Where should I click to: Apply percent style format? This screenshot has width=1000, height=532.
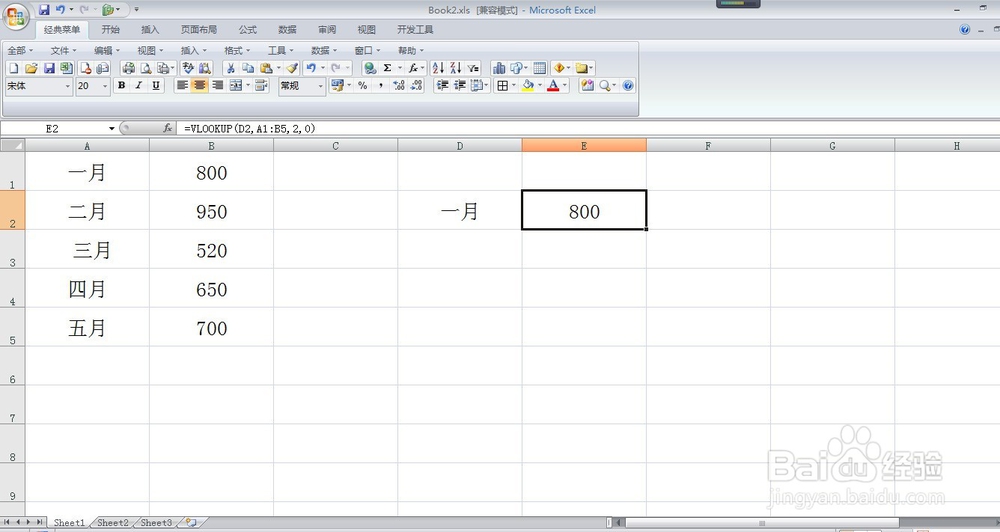[x=363, y=85]
